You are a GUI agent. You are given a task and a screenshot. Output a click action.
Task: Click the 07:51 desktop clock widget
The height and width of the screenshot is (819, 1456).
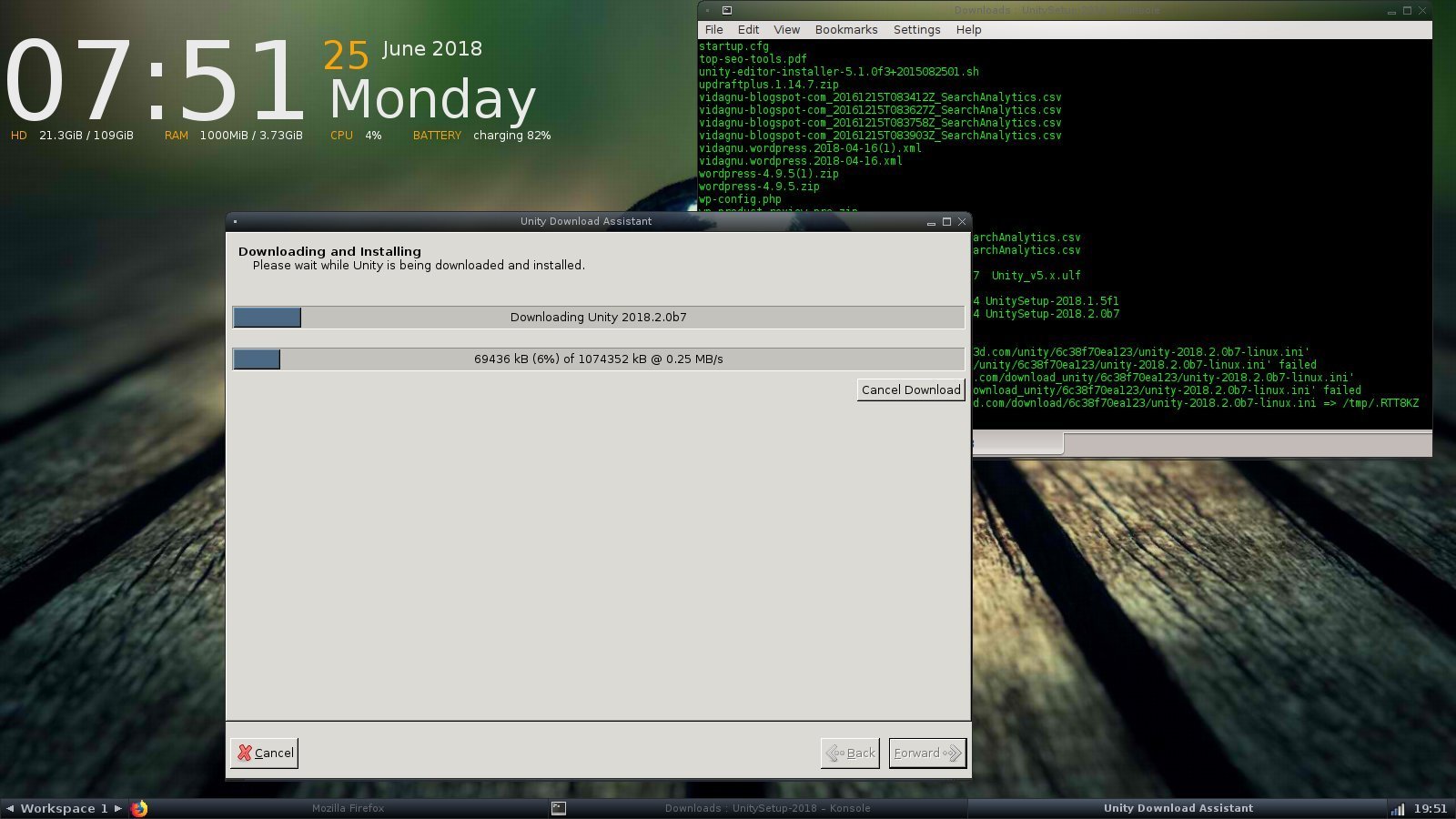(x=154, y=81)
